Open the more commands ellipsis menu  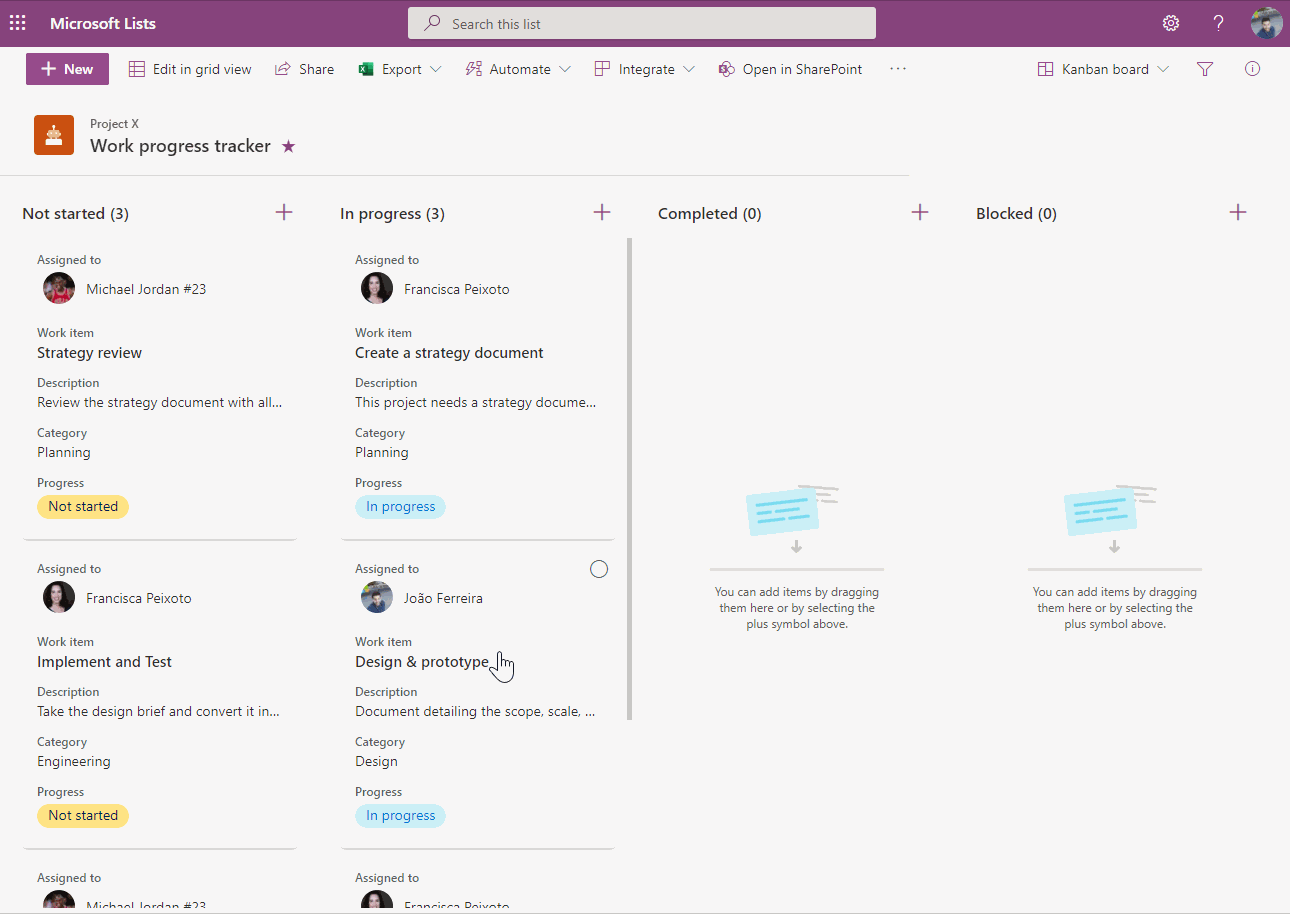[898, 69]
